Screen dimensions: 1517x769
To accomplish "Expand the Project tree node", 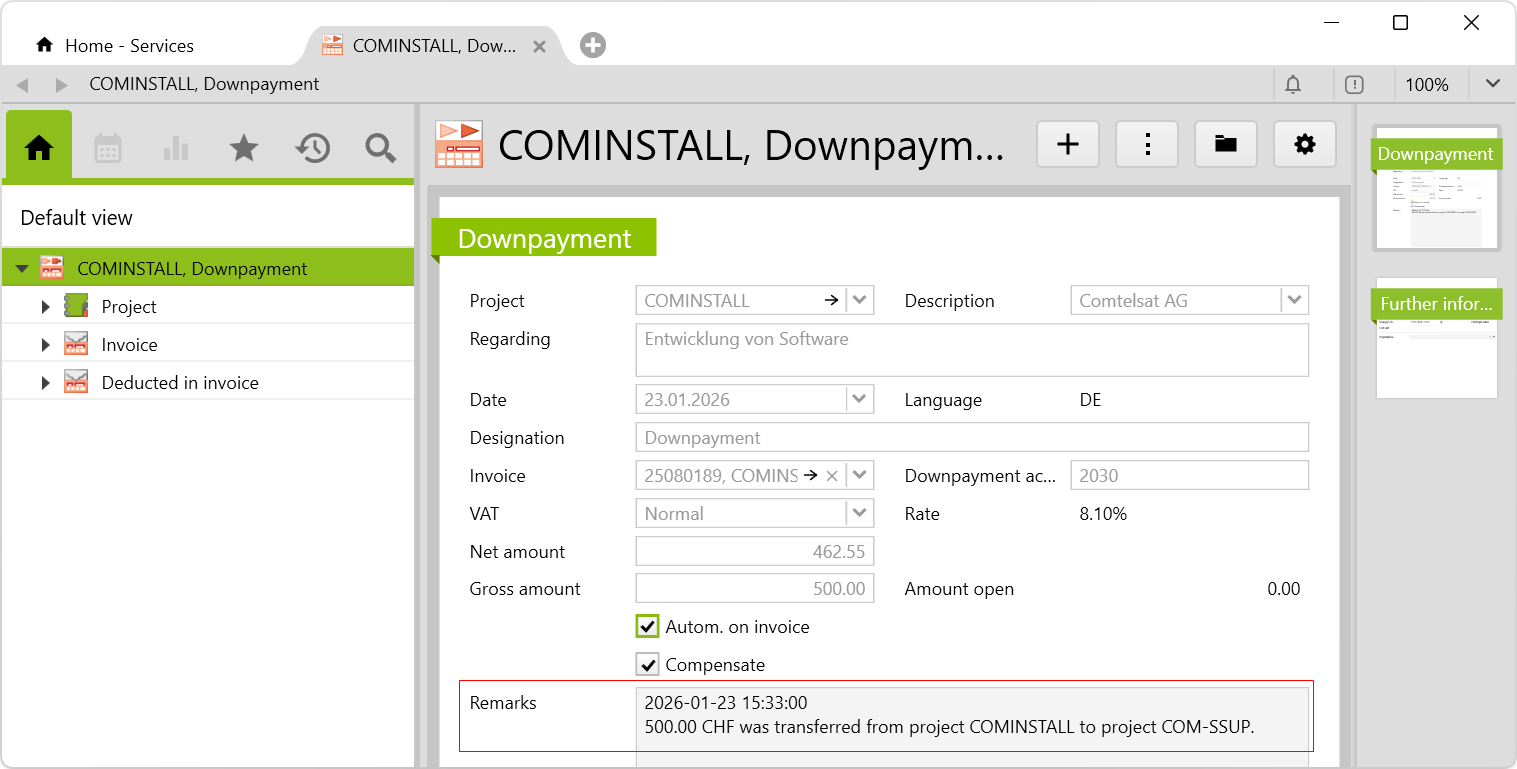I will point(45,307).
